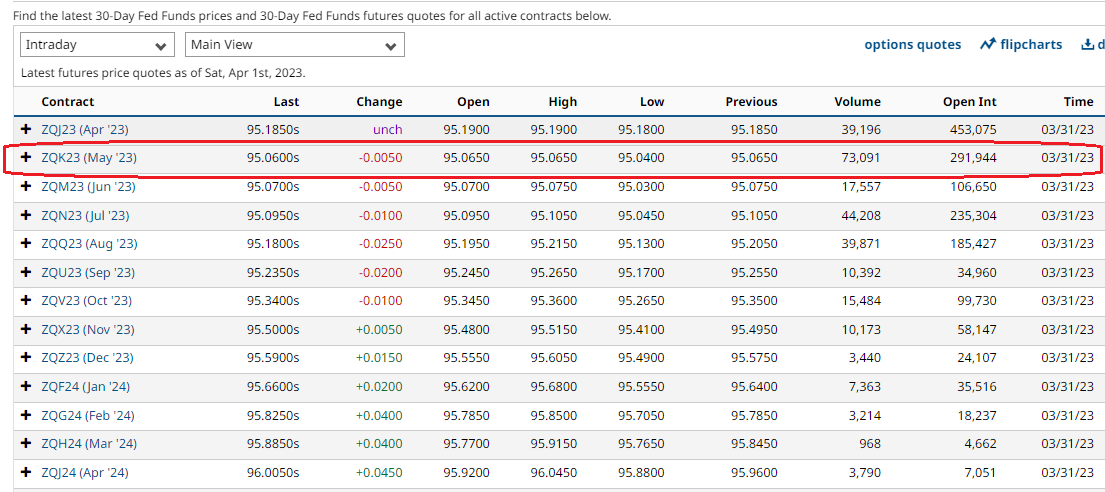The width and height of the screenshot is (1105, 492).
Task: Expand the ZQJ23 (Apr '23) row plus icon
Action: pos(27,130)
